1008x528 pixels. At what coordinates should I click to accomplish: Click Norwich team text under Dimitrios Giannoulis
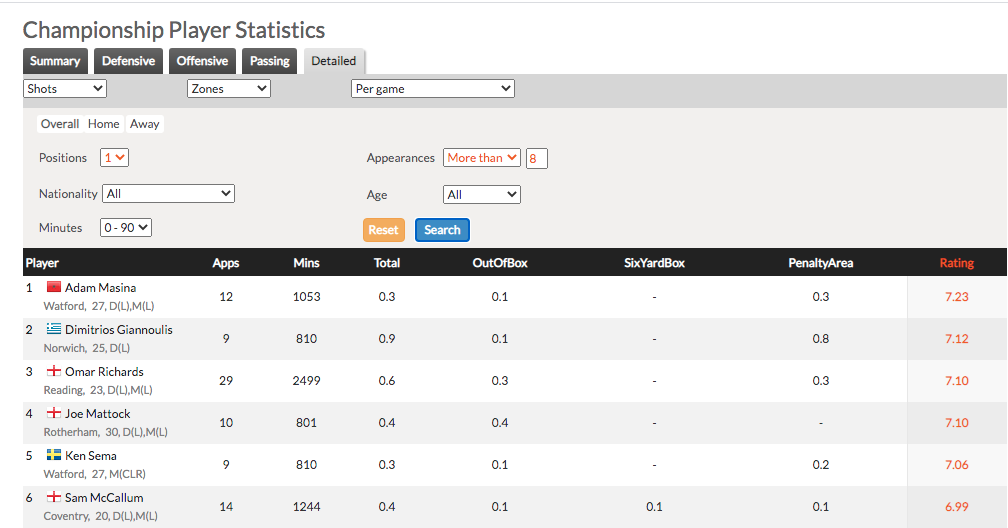(64, 348)
